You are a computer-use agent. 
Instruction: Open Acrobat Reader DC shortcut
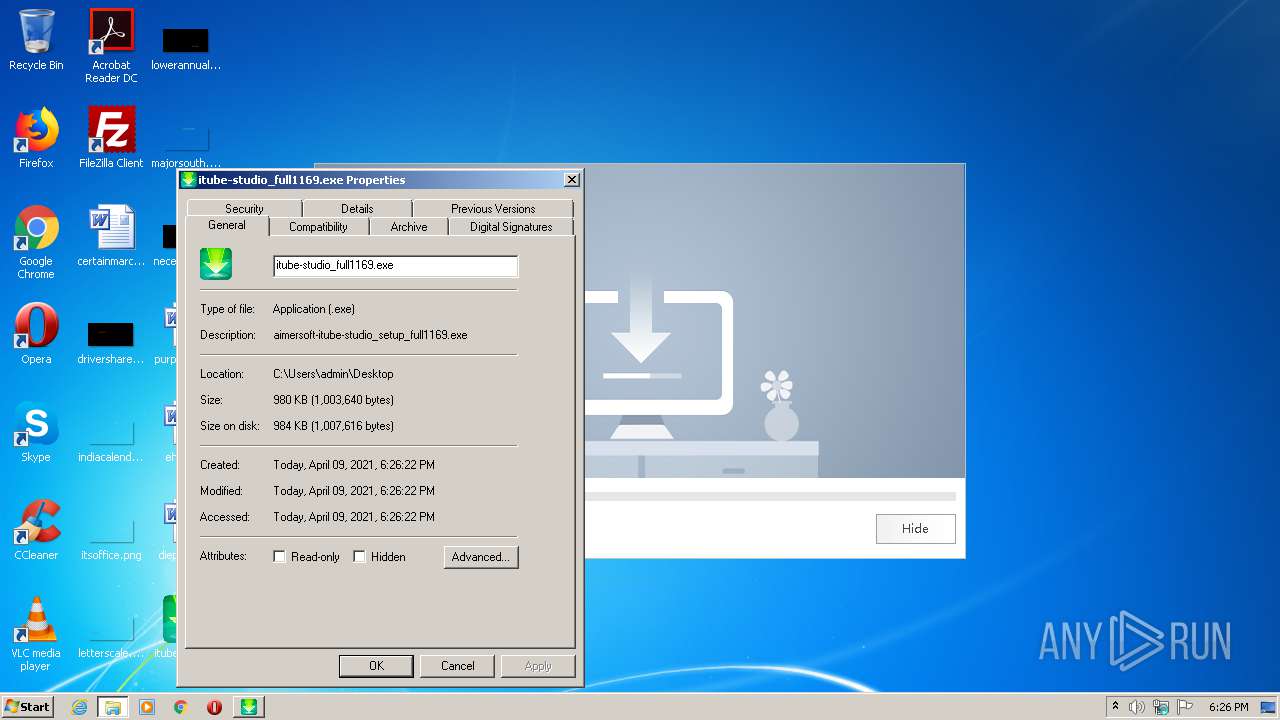tap(111, 46)
